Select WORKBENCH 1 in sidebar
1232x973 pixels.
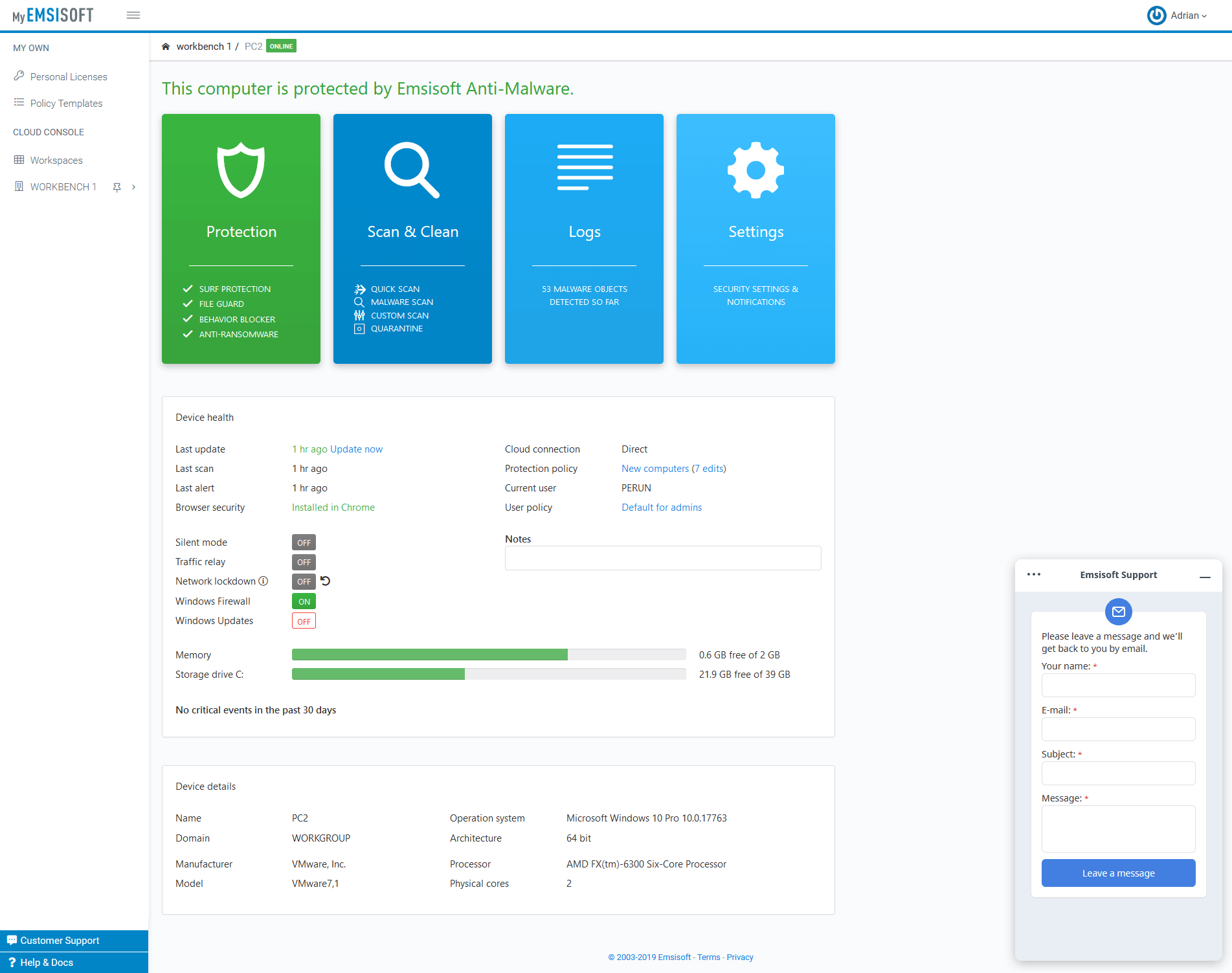(x=63, y=186)
